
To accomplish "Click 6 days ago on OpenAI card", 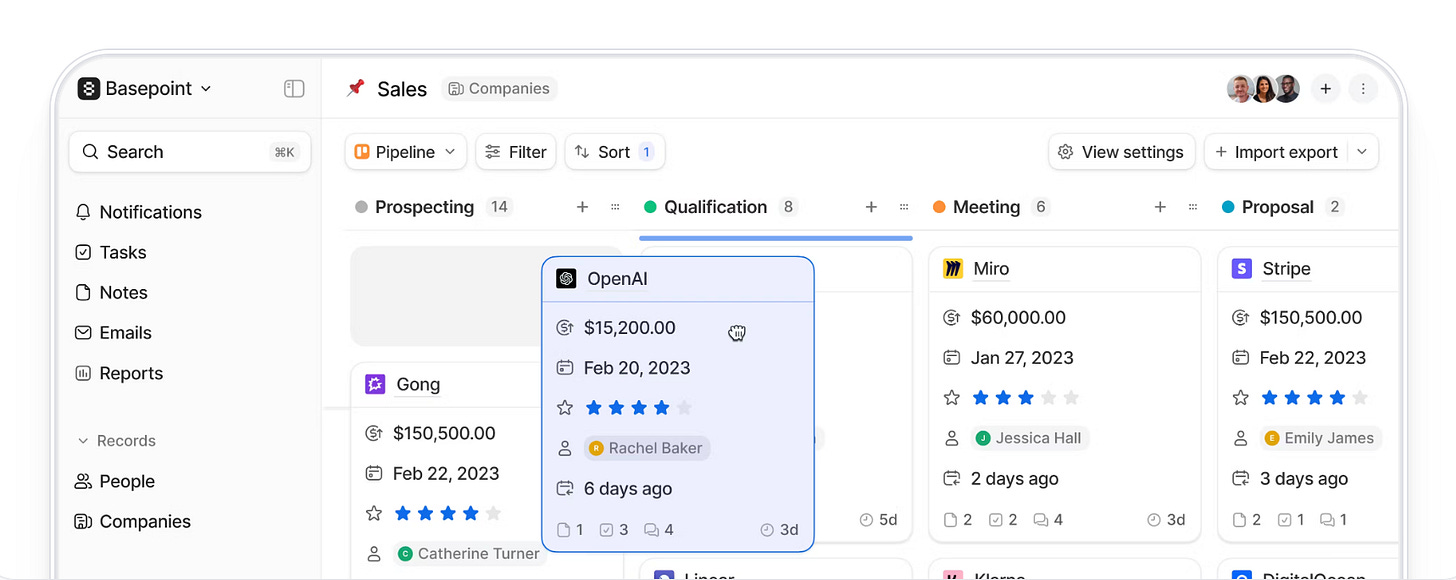I will point(628,489).
